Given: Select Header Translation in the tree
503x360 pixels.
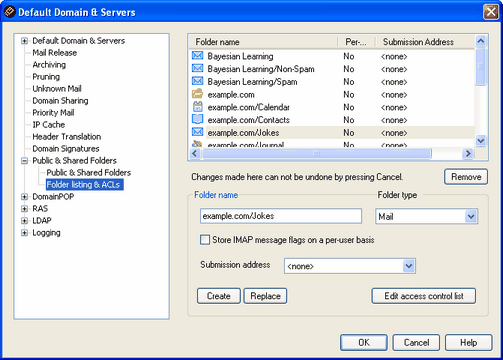Looking at the screenshot, I should (66, 137).
